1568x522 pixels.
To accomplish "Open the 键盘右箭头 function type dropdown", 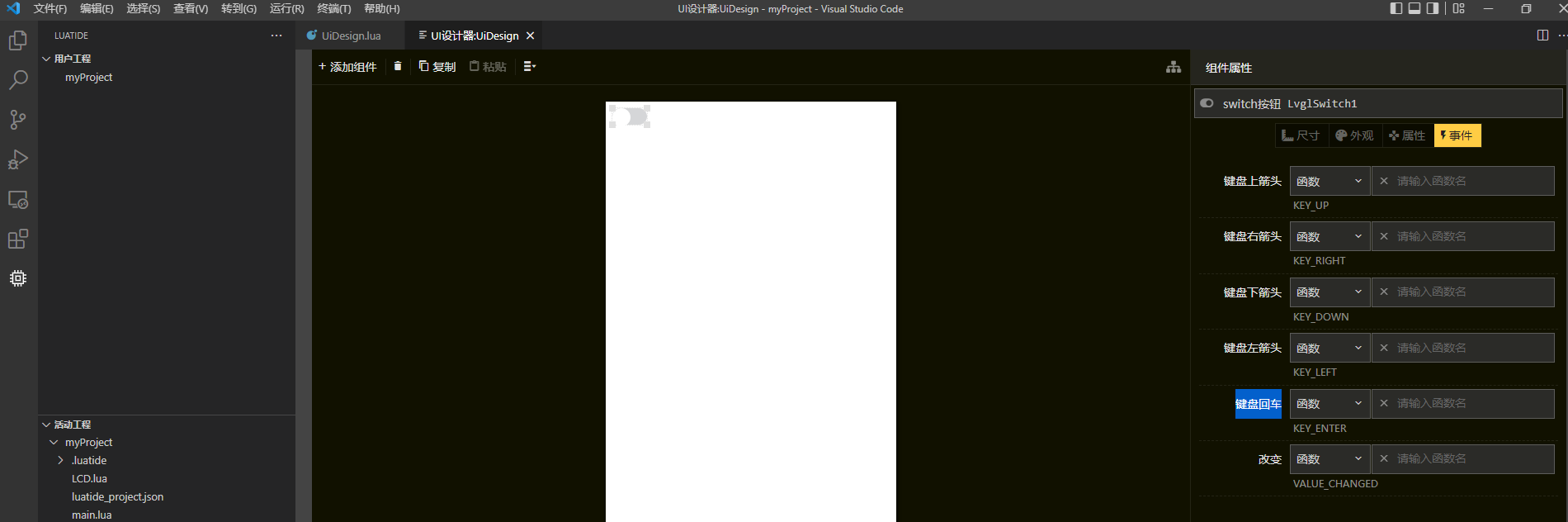I will click(1329, 236).
